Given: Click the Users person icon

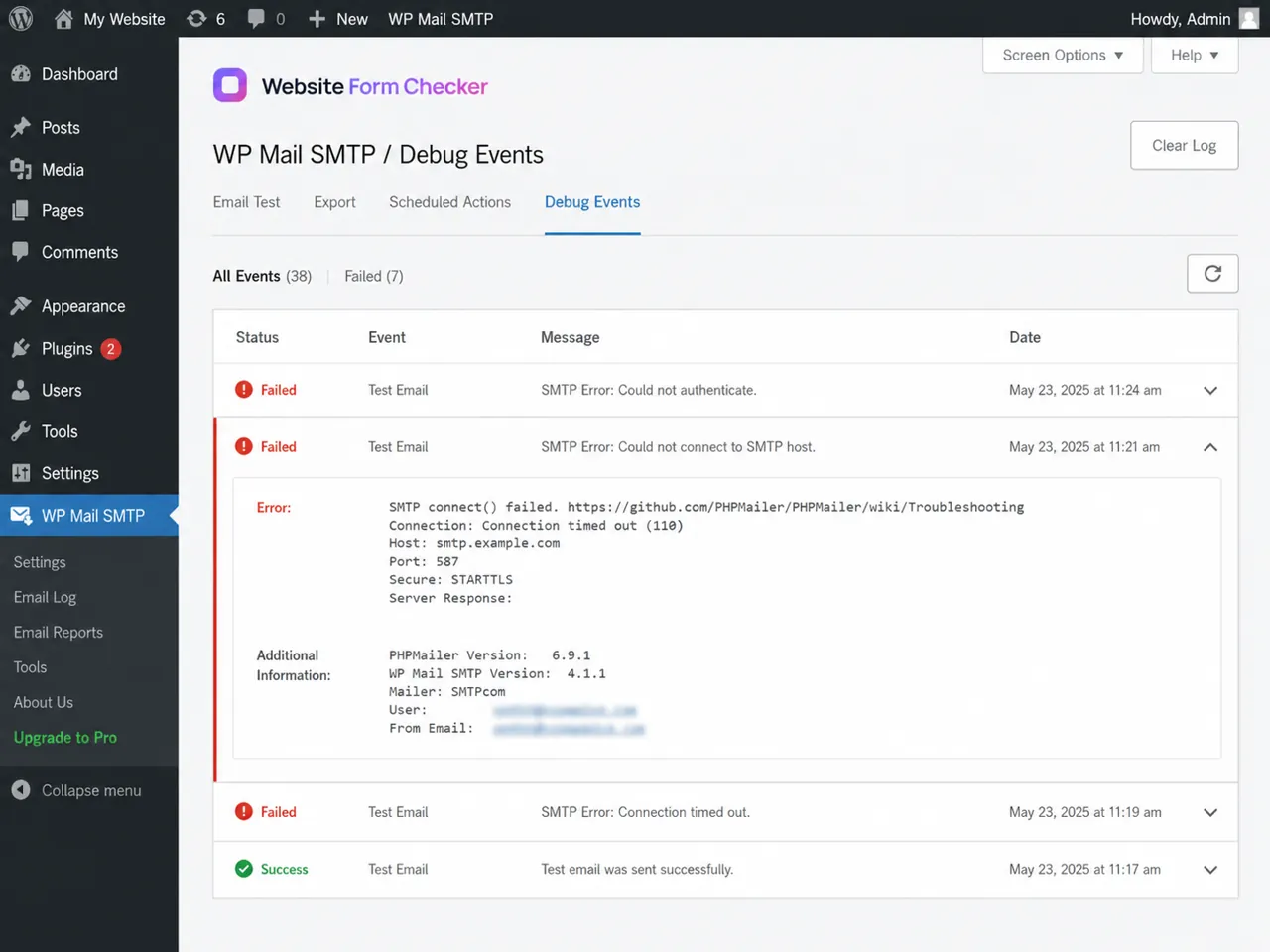Looking at the screenshot, I should 21,391.
